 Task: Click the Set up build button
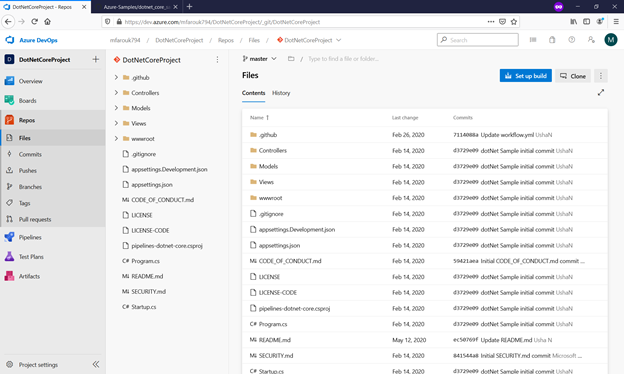coord(525,76)
